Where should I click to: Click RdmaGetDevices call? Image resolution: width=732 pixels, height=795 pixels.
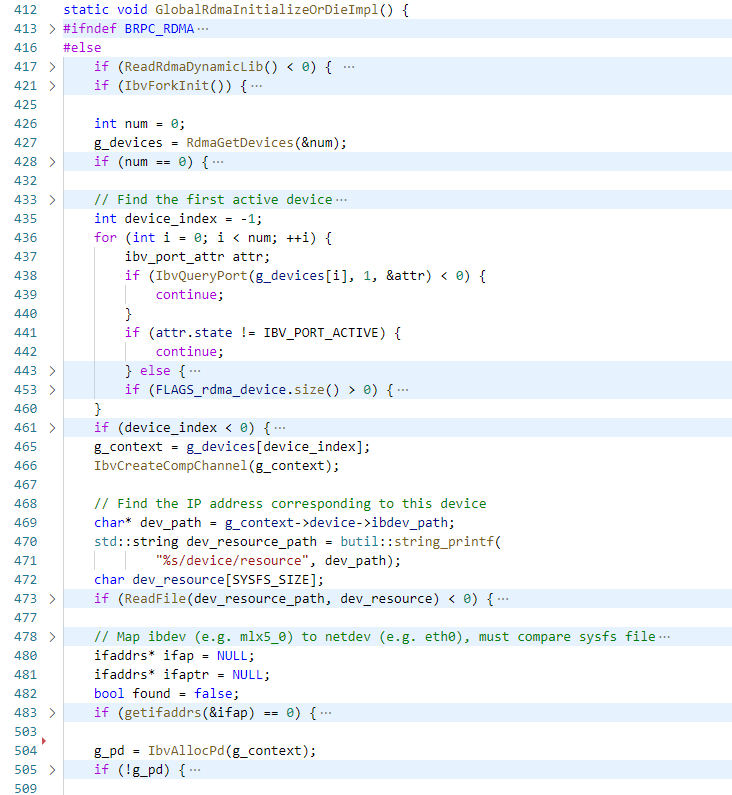tap(240, 143)
